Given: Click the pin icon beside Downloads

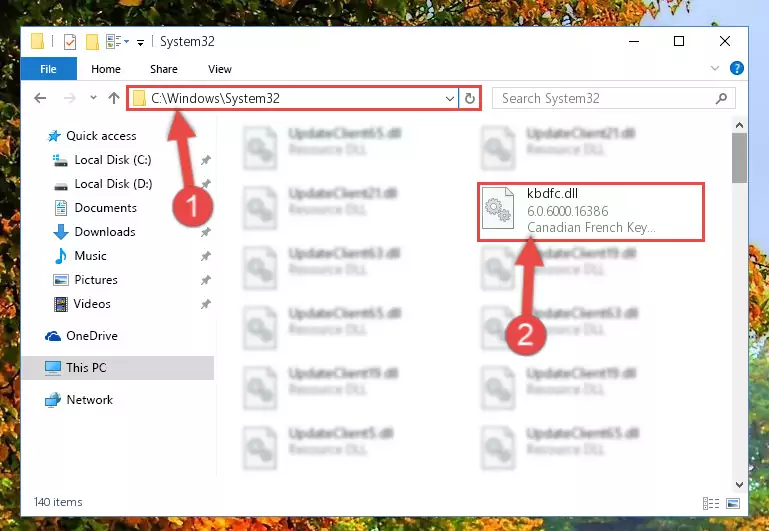Looking at the screenshot, I should tap(205, 232).
